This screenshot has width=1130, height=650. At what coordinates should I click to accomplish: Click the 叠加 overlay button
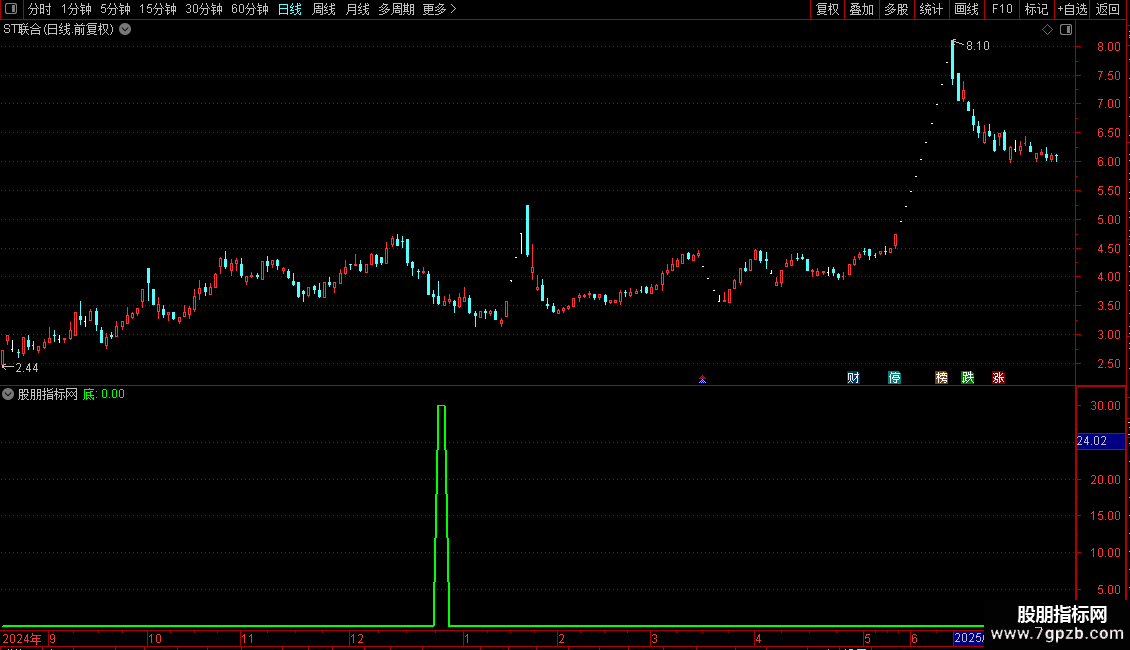pyautogui.click(x=861, y=9)
